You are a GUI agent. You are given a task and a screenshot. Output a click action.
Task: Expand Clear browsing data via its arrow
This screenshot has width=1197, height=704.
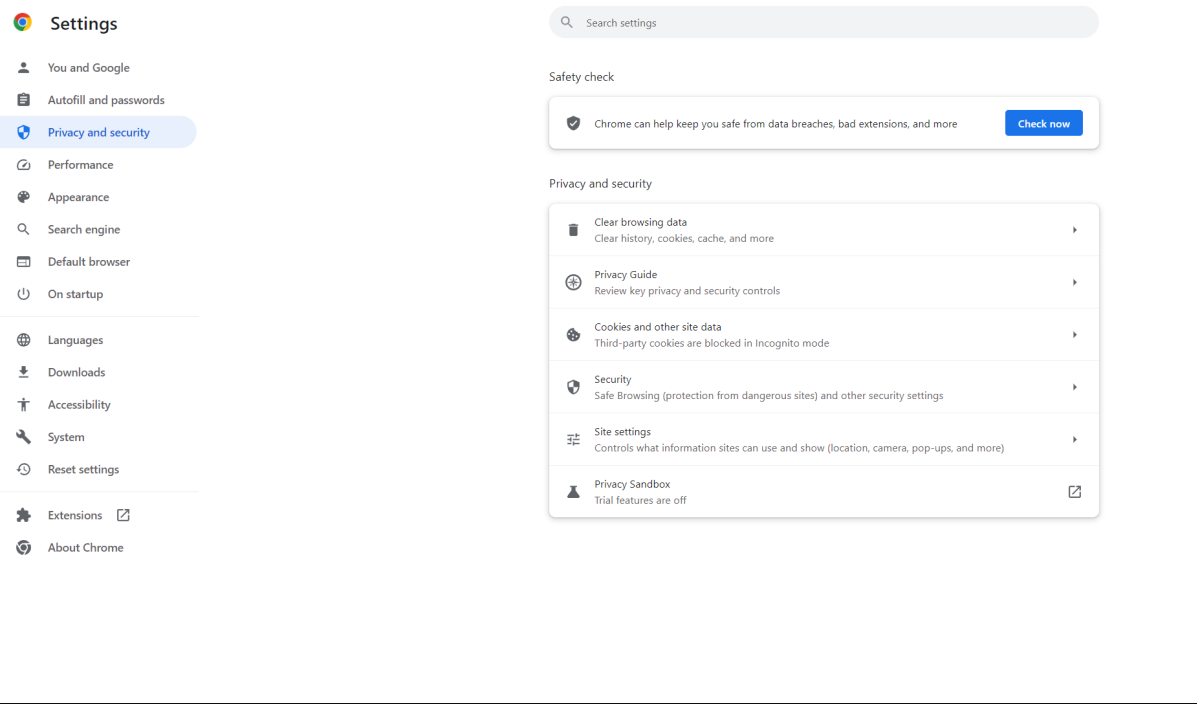tap(1074, 230)
